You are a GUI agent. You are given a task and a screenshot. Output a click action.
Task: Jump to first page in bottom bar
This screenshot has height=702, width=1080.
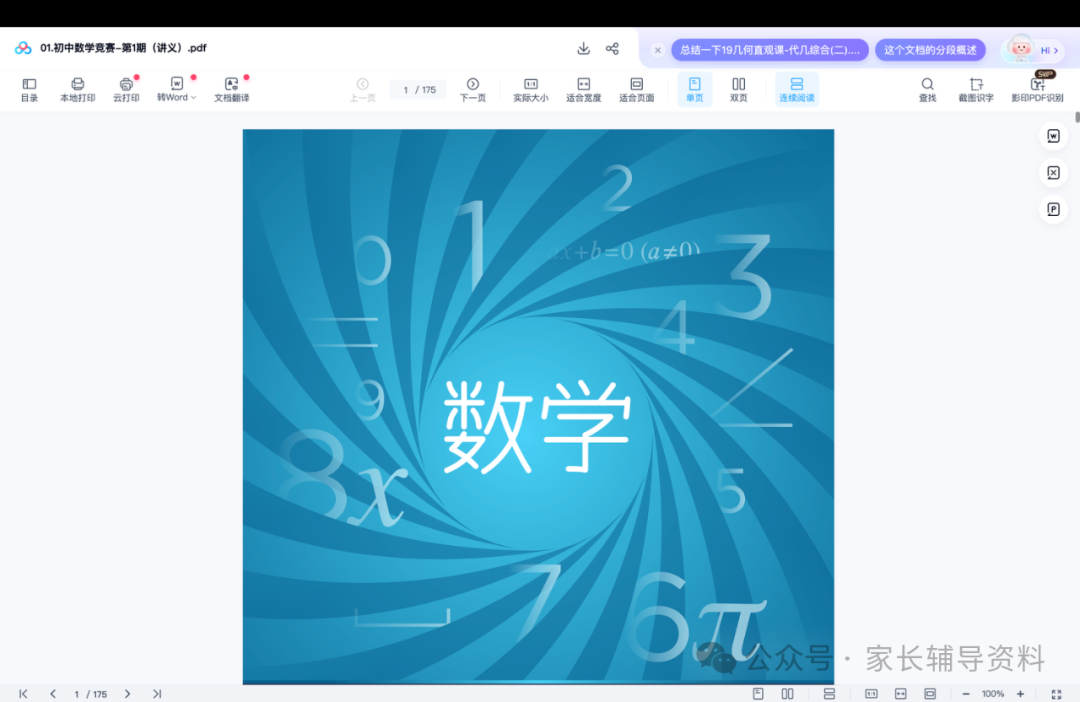click(23, 694)
